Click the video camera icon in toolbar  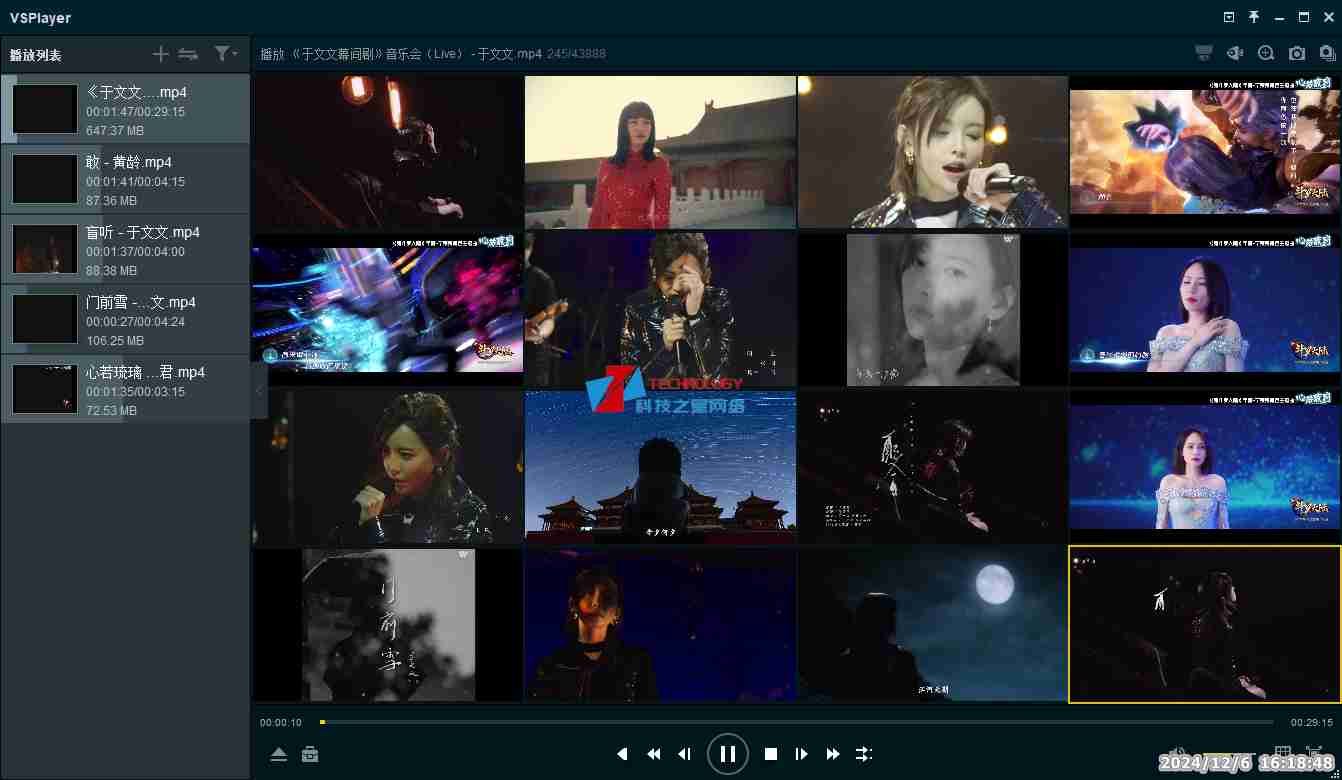pos(1235,54)
